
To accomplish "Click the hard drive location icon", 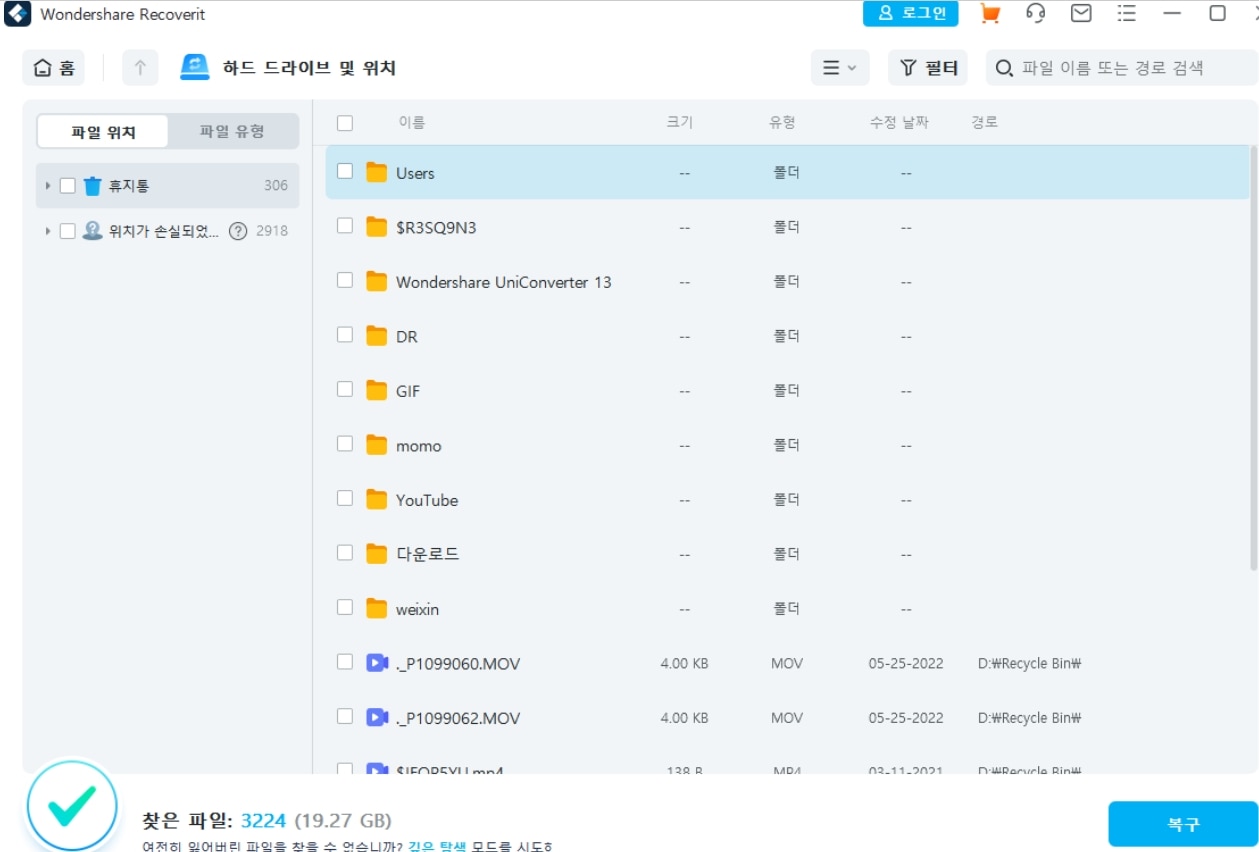I will 194,67.
